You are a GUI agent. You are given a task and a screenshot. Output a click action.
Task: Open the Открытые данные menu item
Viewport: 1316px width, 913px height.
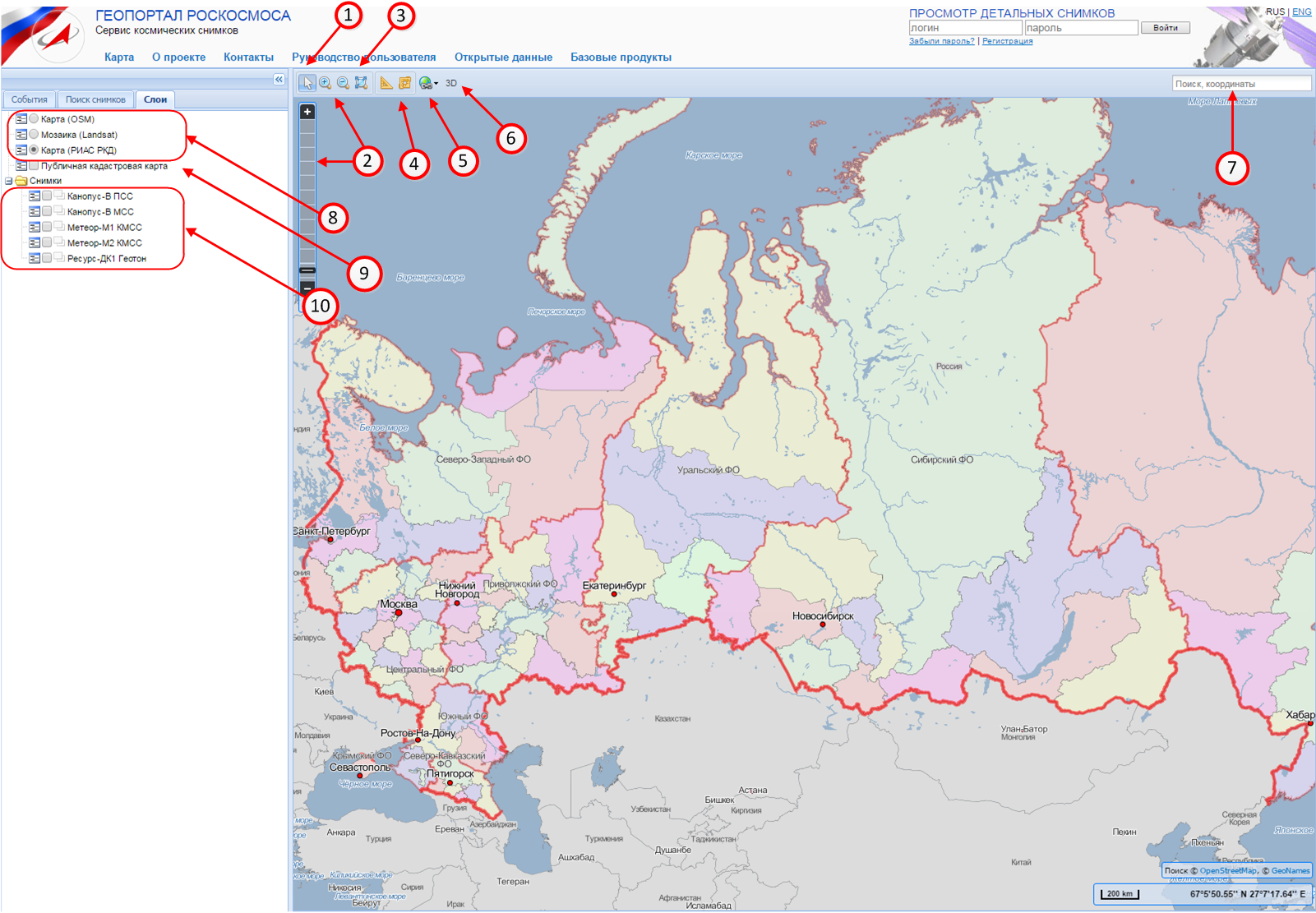coord(503,58)
